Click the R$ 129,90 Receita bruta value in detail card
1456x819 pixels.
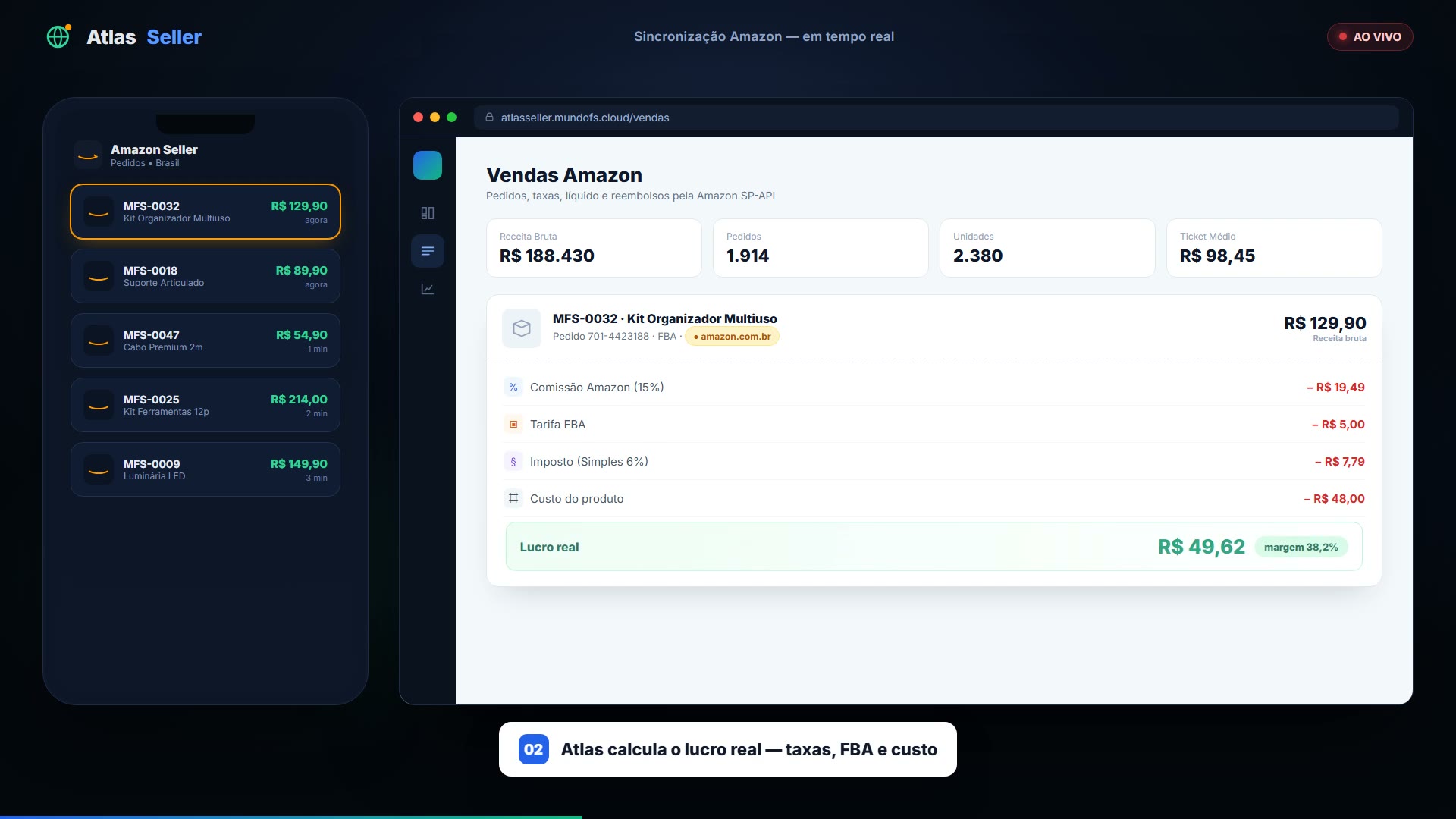pyautogui.click(x=1325, y=324)
